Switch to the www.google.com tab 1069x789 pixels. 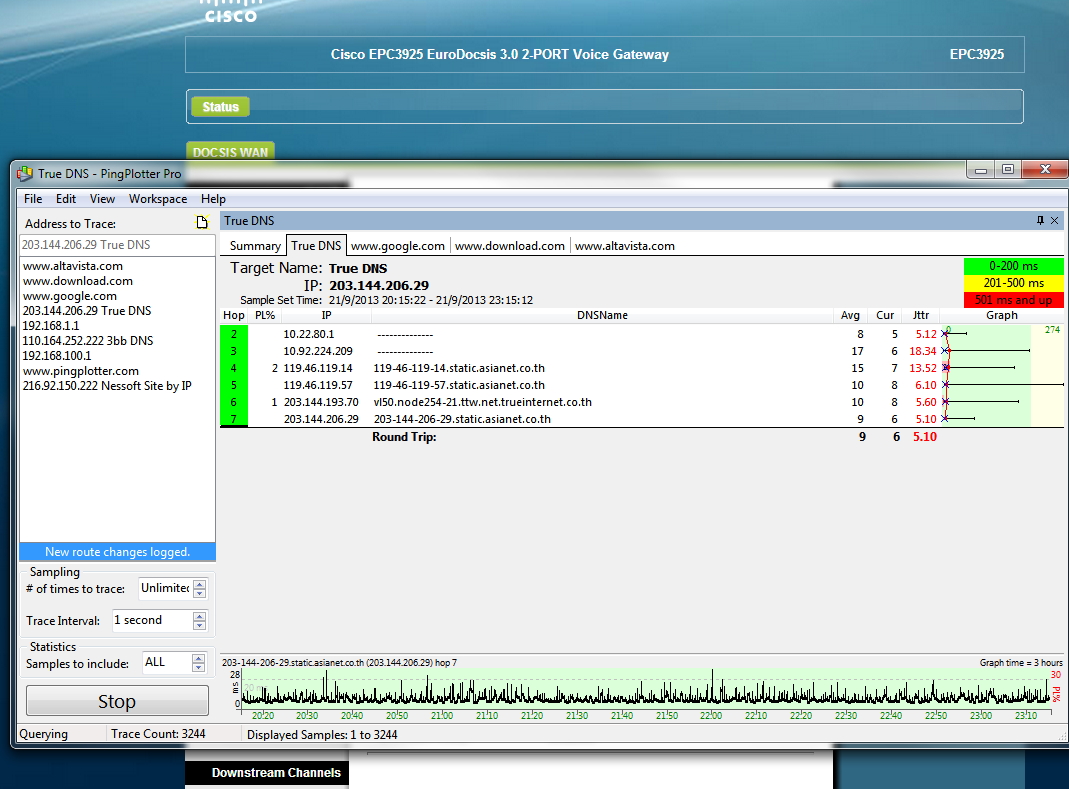[397, 245]
